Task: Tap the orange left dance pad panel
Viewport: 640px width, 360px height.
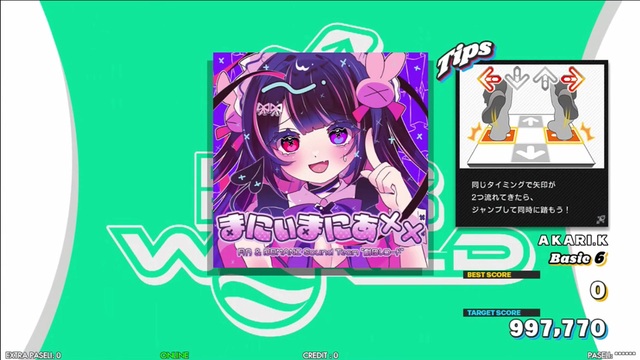Action: coord(497,135)
